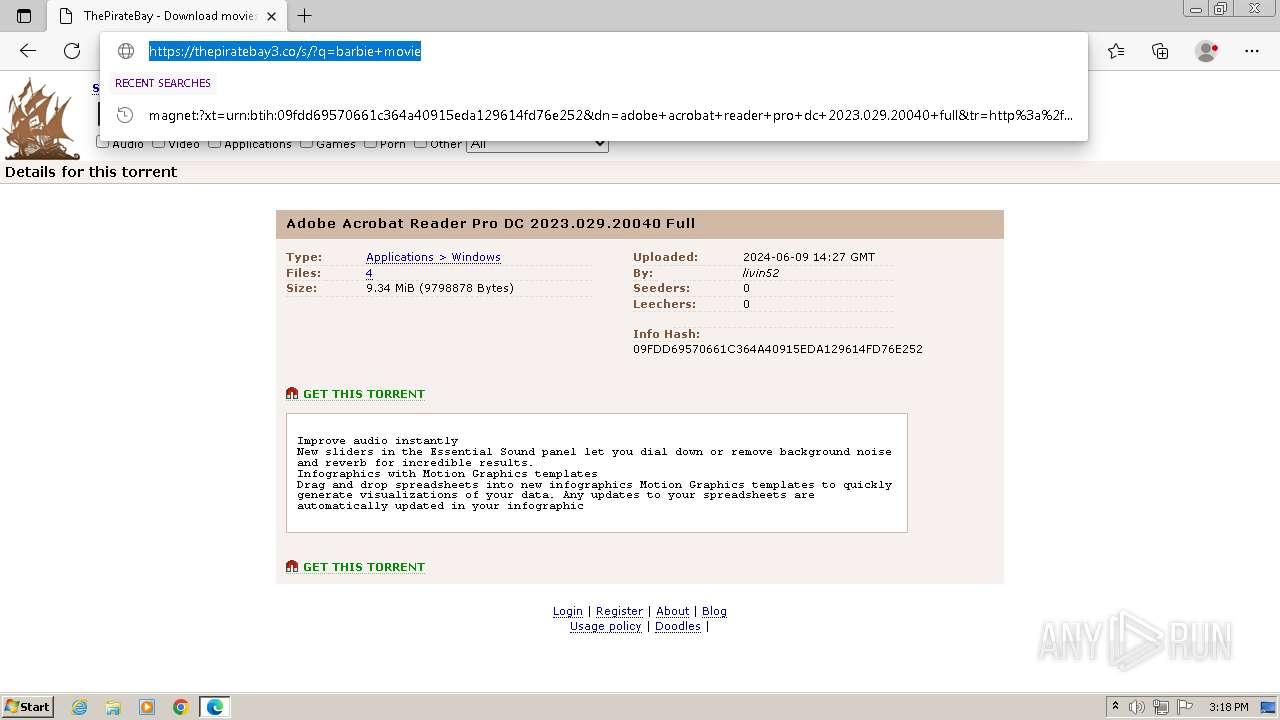This screenshot has height=720, width=1280.
Task: Reload the page with Refresh icon
Action: pos(72,51)
